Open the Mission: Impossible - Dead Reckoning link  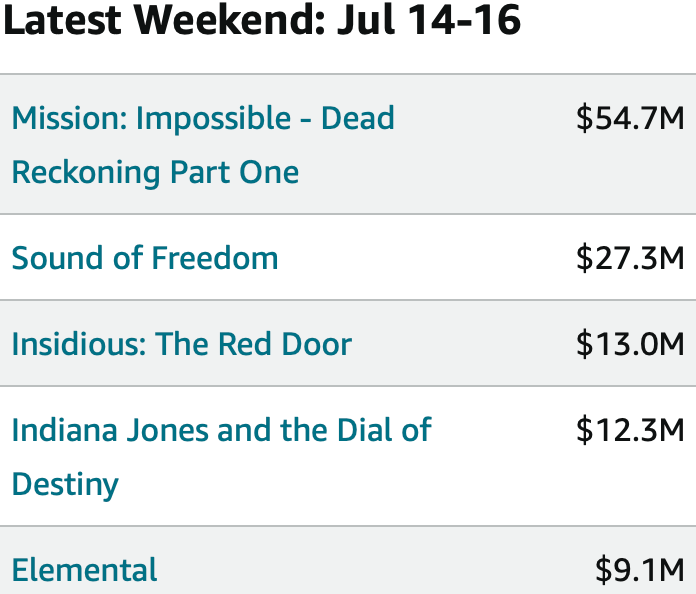tap(203, 145)
